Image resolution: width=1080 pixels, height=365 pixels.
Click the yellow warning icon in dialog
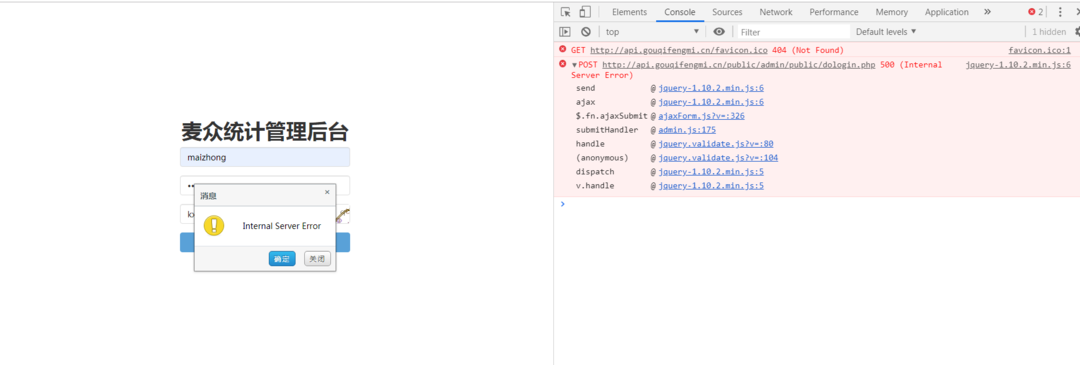[214, 225]
